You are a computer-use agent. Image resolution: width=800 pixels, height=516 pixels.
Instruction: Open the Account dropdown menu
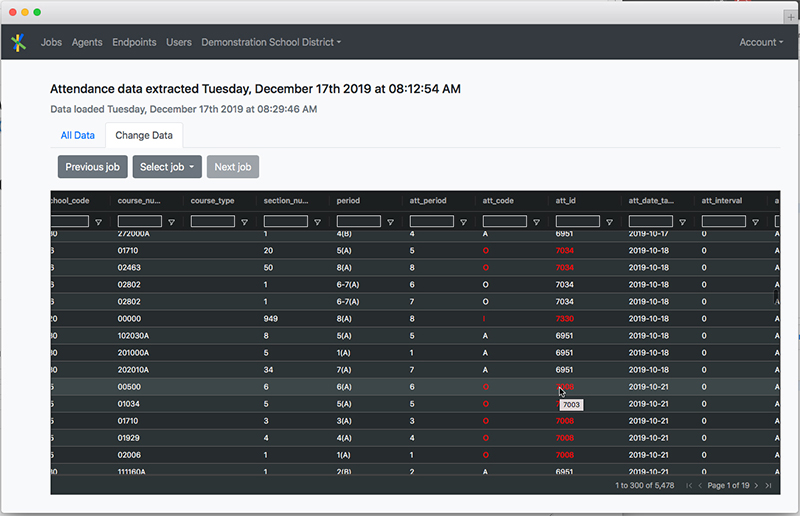pyautogui.click(x=760, y=42)
